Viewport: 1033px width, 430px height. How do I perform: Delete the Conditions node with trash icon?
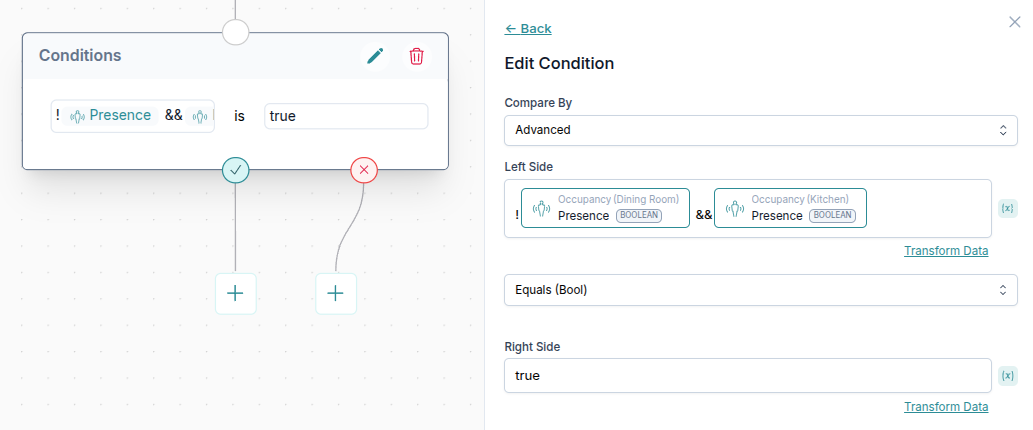point(416,56)
